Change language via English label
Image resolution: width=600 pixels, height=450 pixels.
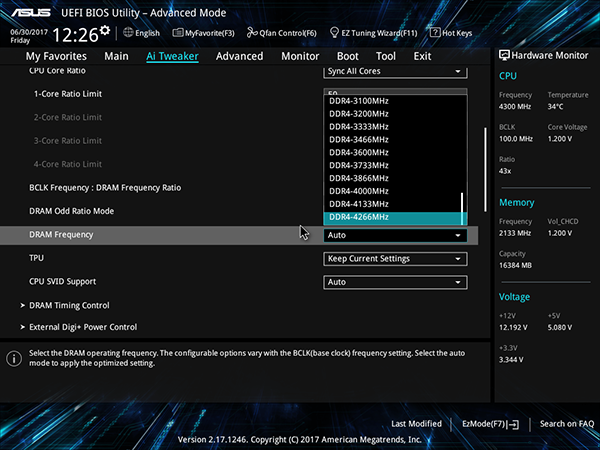point(147,33)
